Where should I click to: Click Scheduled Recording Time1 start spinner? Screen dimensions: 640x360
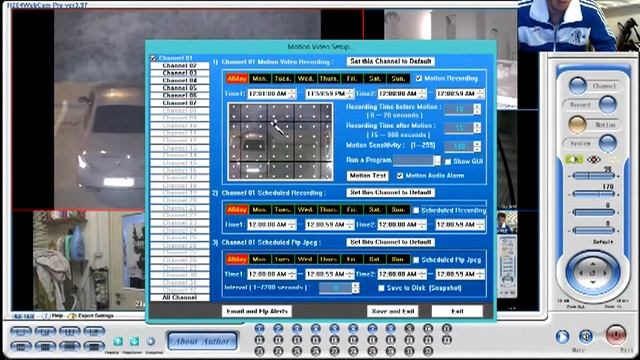tap(291, 224)
